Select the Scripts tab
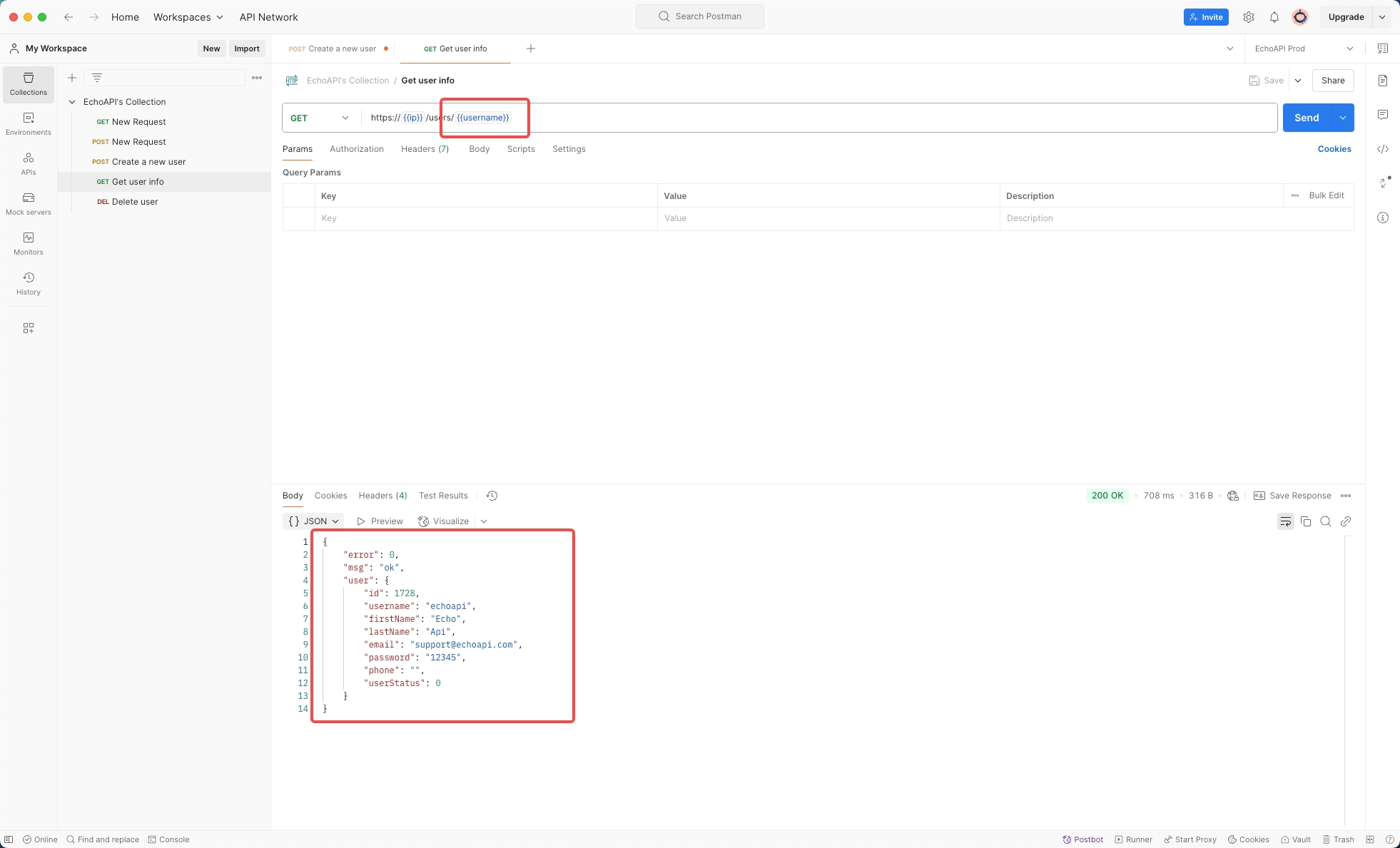This screenshot has height=848, width=1400. pyautogui.click(x=520, y=149)
